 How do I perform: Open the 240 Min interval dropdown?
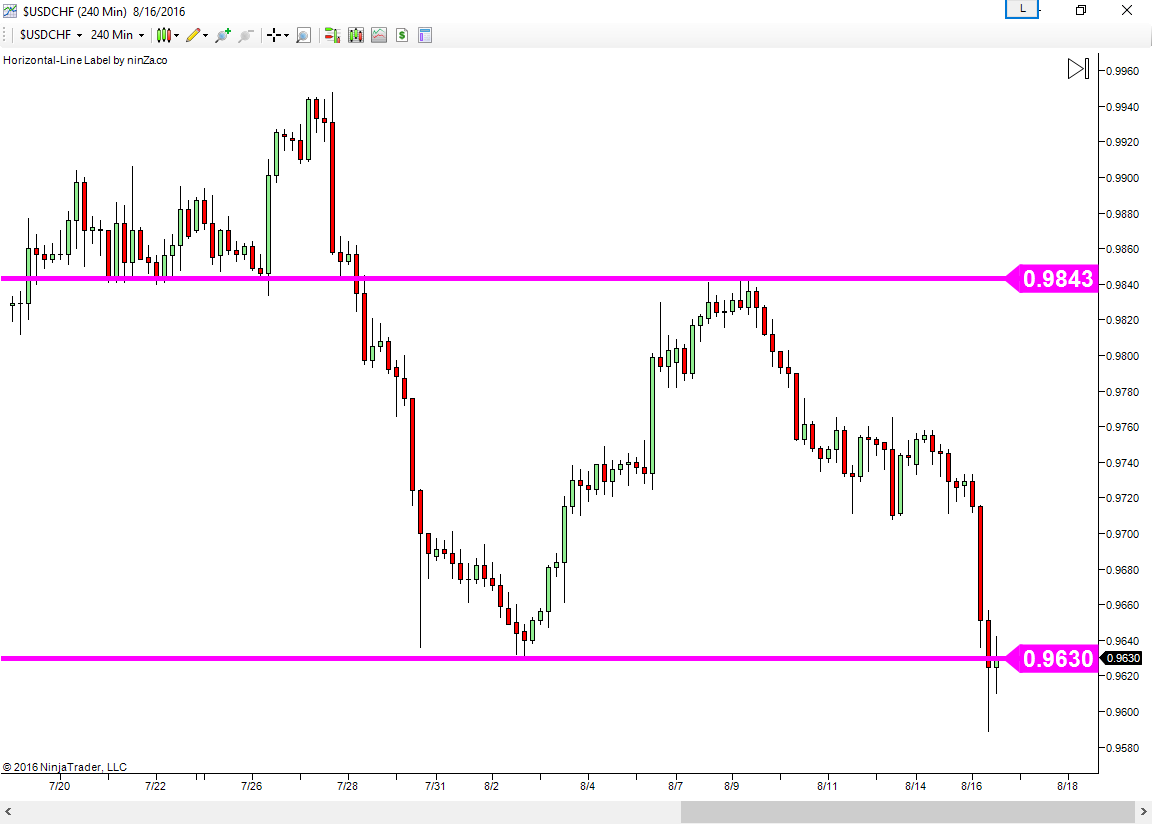[118, 35]
